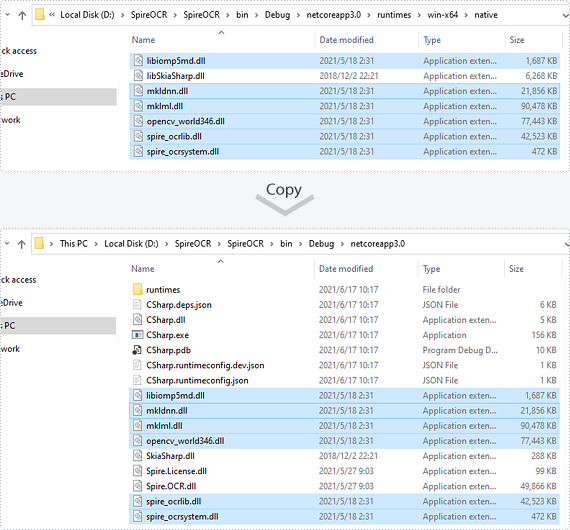Sort by Type in top window

[432, 40]
